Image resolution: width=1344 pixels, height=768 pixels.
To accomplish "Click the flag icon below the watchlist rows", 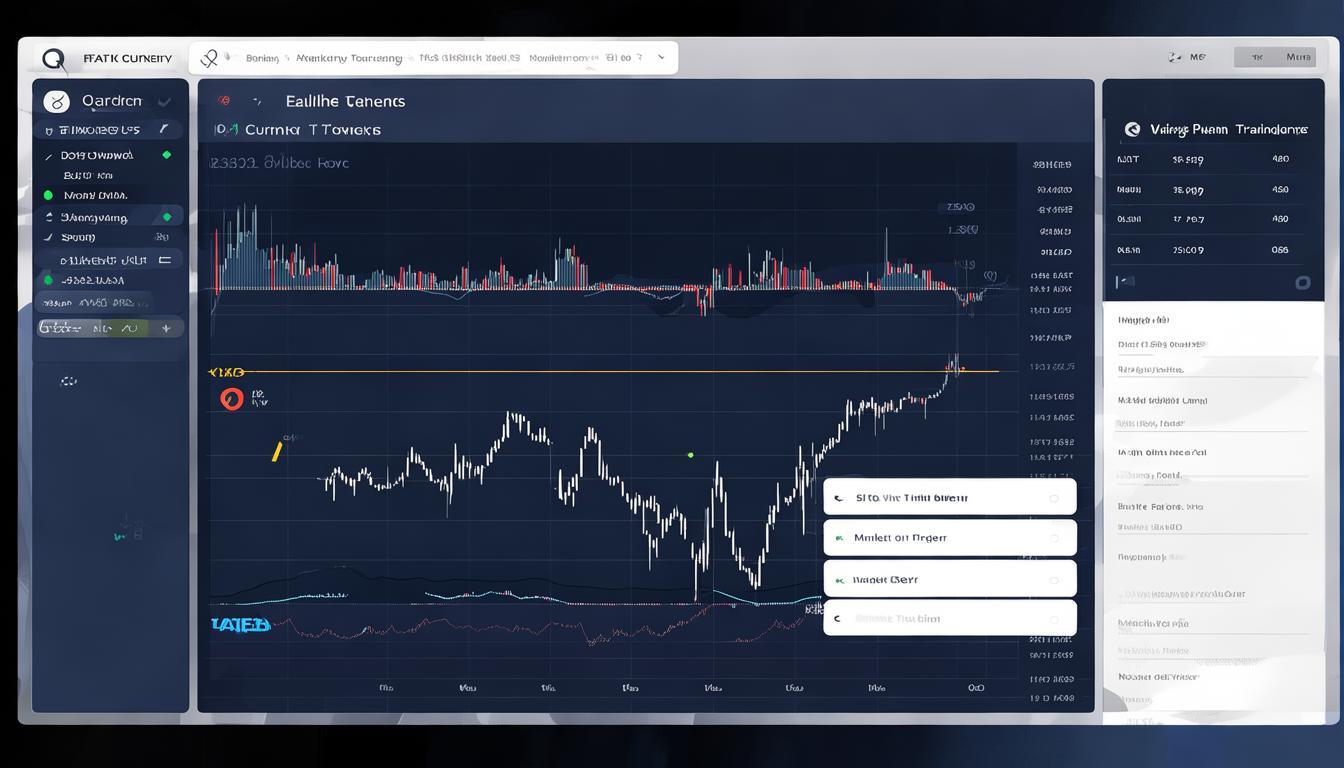I will click(x=1124, y=283).
